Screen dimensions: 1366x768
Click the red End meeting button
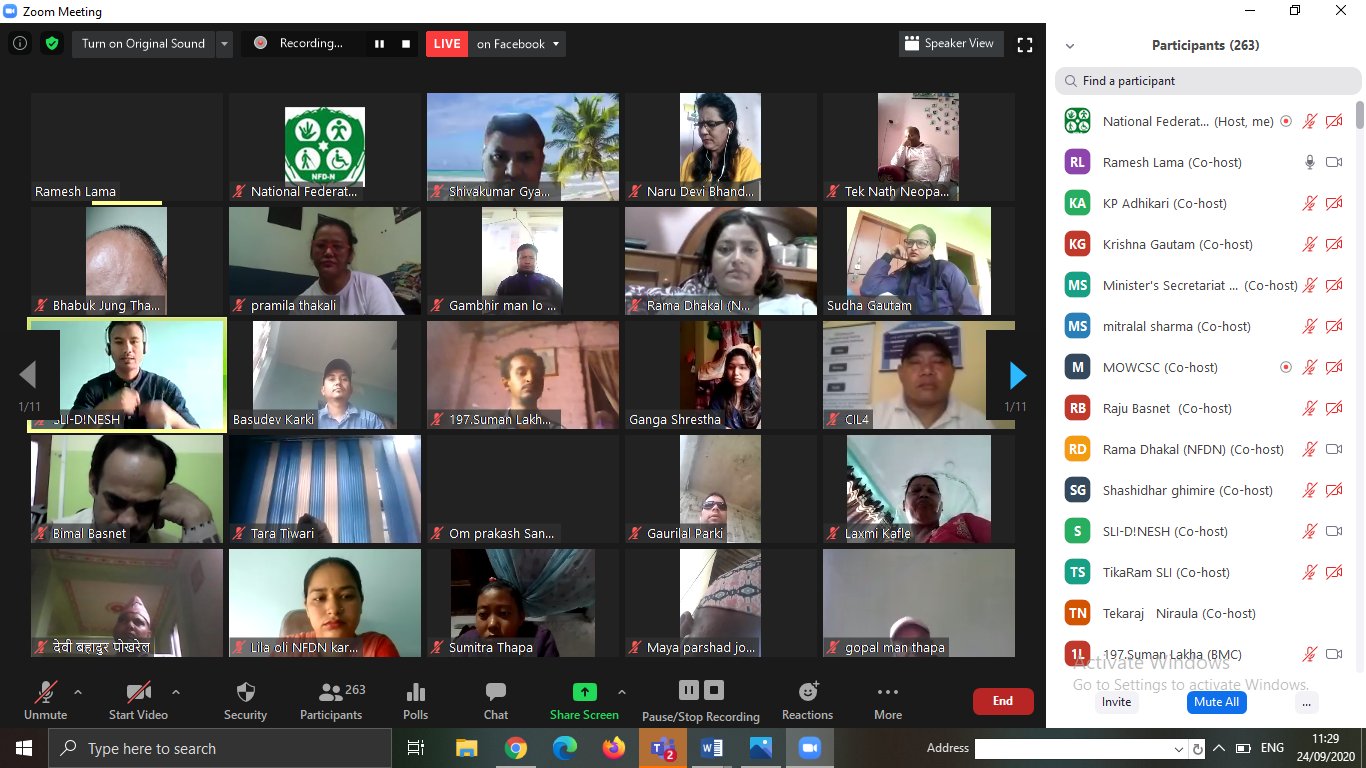pos(1002,701)
